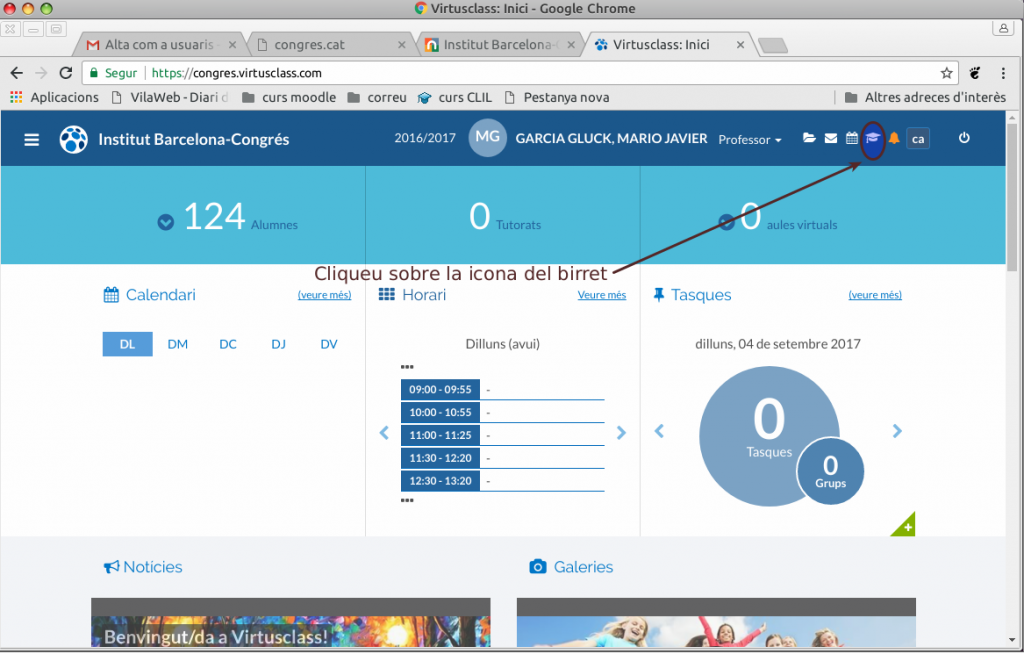Screen dimensions: 1024x654
Task: Open curs moodle bookmark folder
Action: pos(289,97)
